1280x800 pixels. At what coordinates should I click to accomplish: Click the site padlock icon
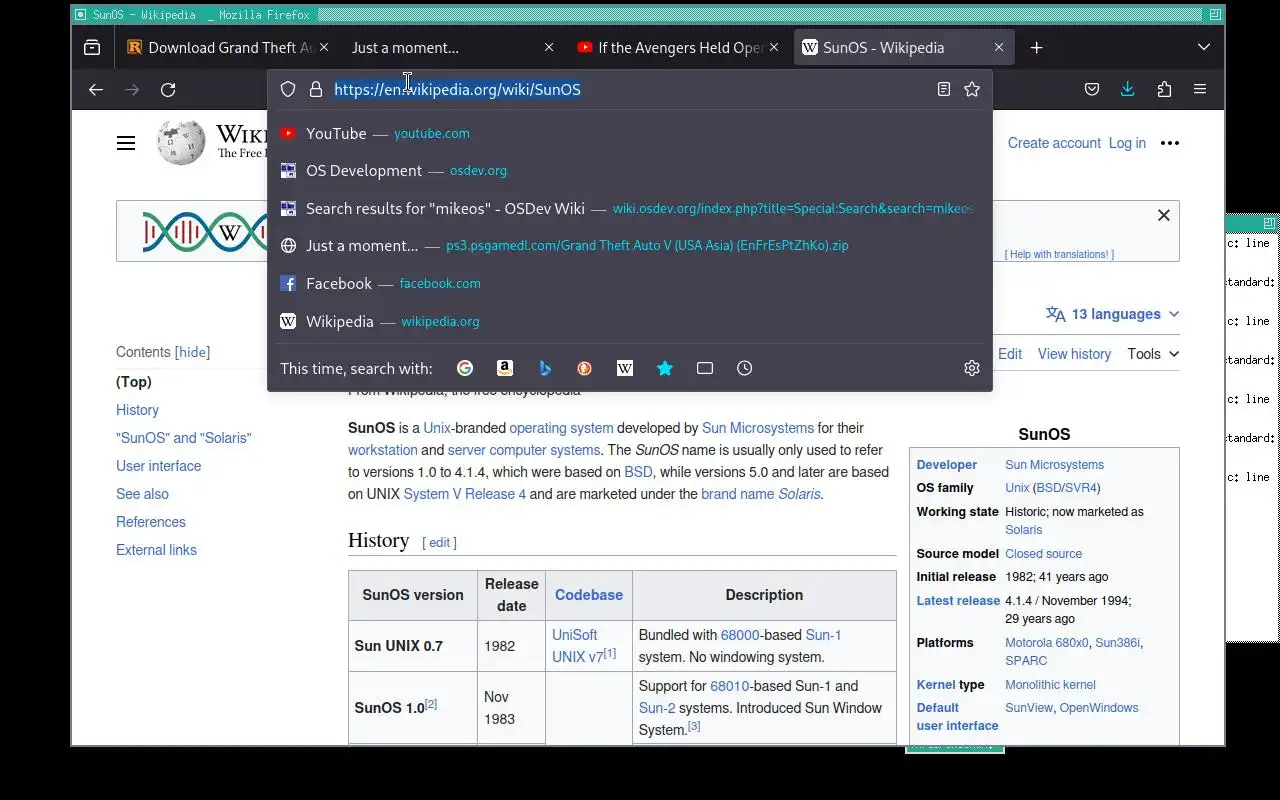[x=316, y=89]
